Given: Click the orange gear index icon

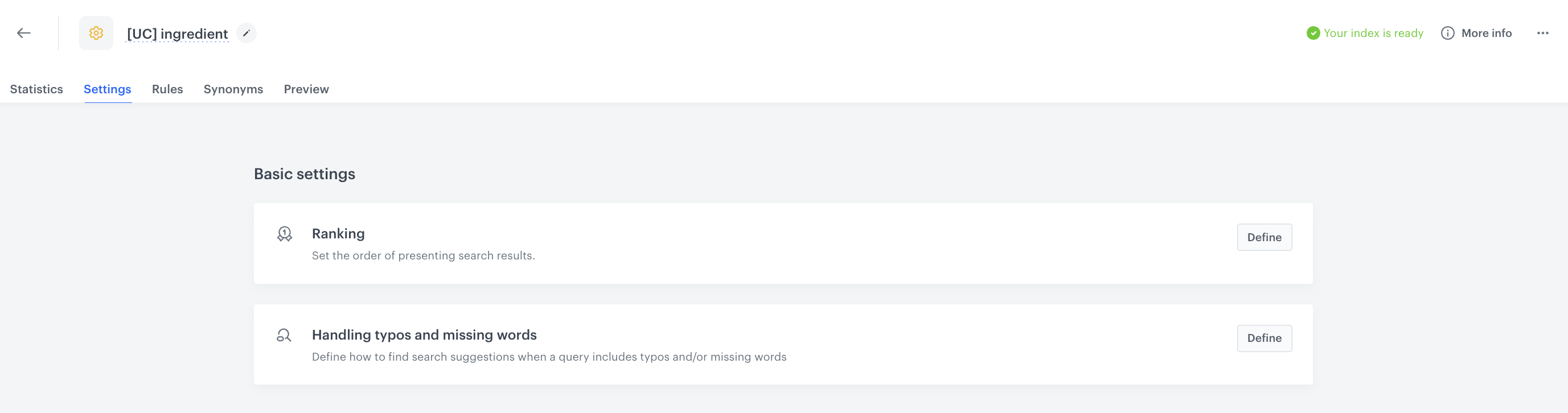Looking at the screenshot, I should point(96,34).
